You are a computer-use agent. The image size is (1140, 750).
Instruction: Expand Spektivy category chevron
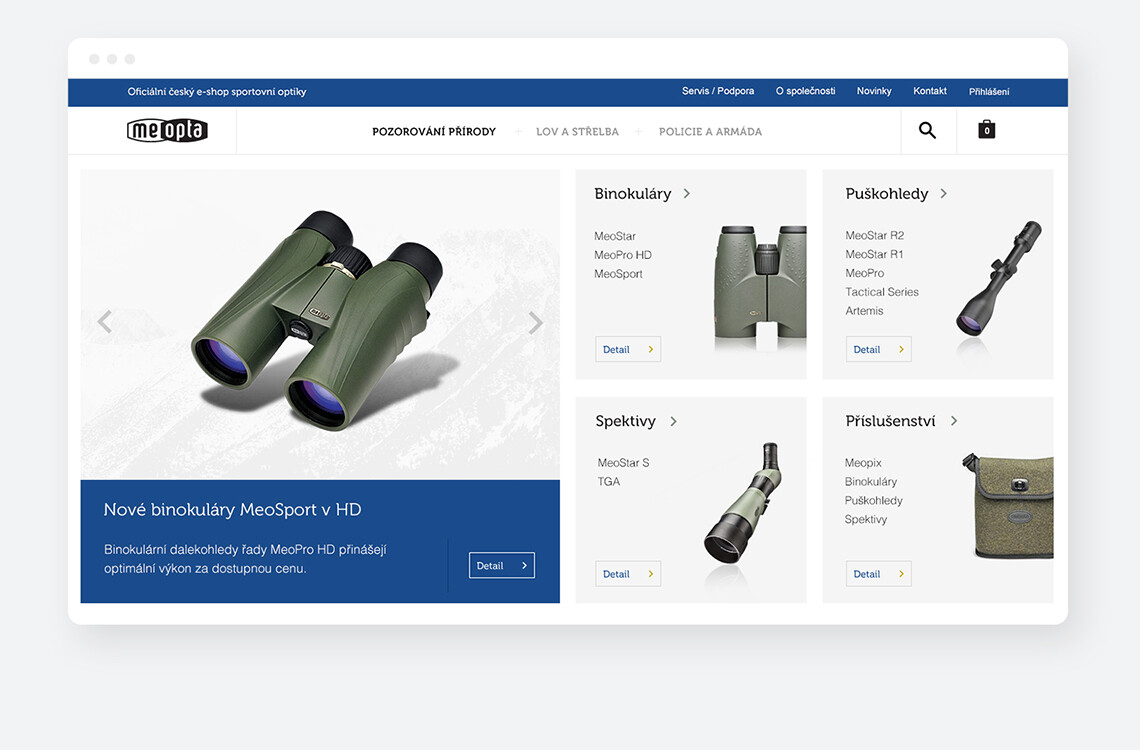[x=674, y=422]
